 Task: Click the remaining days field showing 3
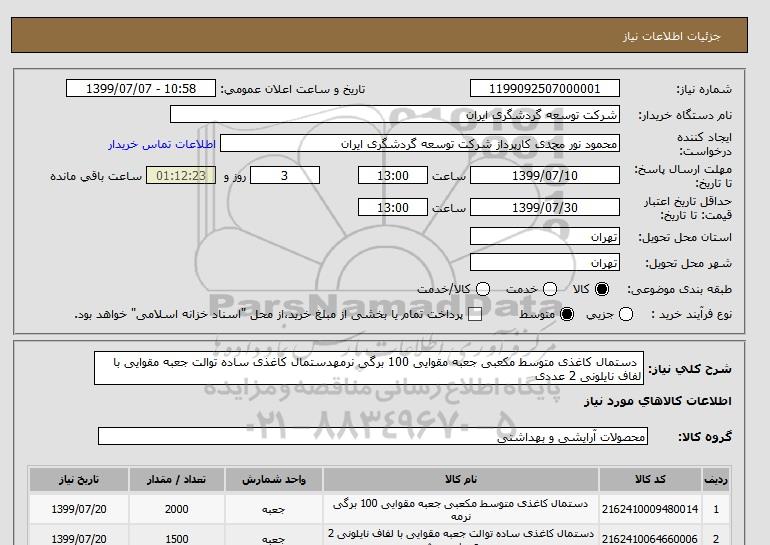tap(285, 175)
